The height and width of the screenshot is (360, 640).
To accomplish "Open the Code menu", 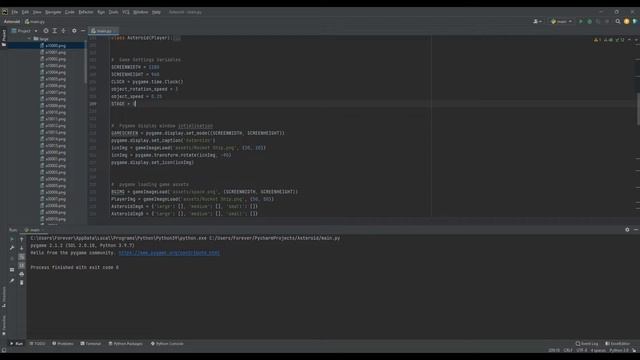I will [x=70, y=12].
